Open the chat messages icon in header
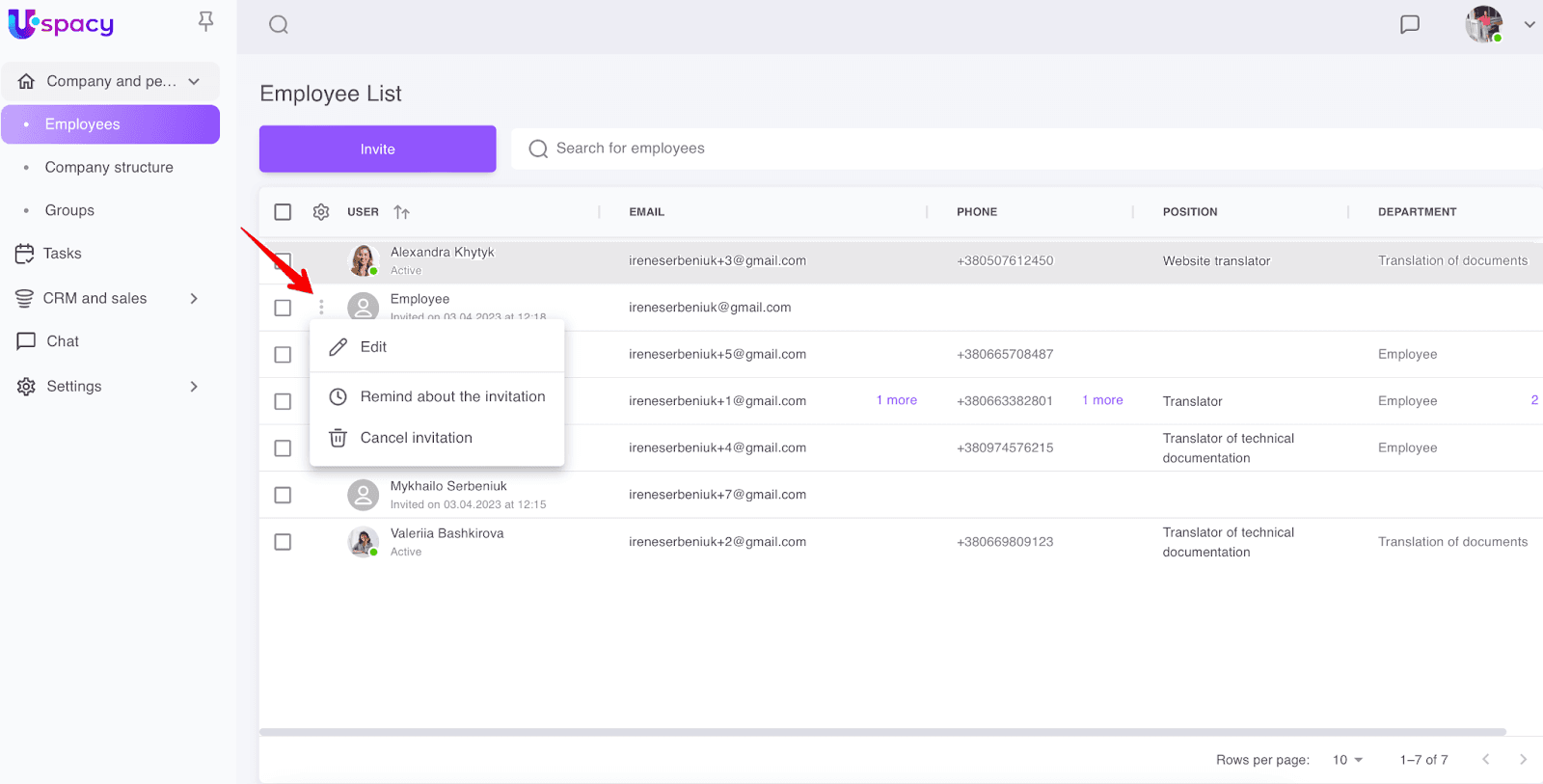Screen dimensions: 1543x784 [x=1410, y=25]
